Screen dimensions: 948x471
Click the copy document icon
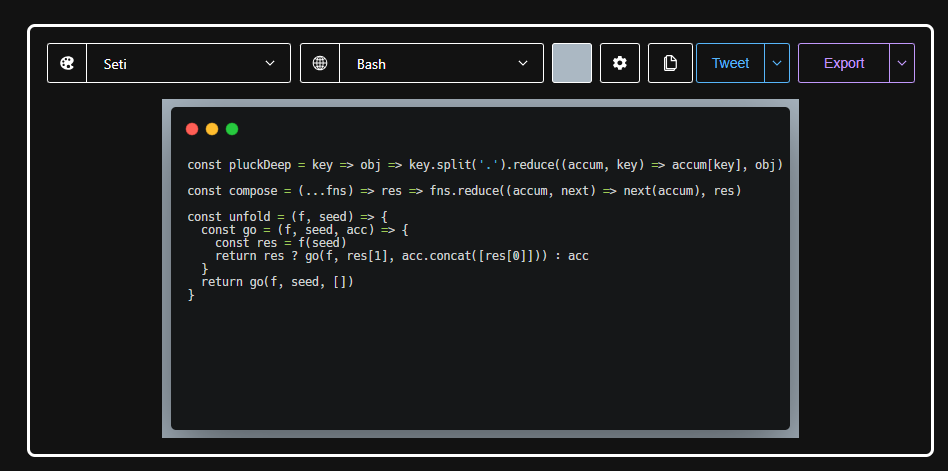point(670,63)
